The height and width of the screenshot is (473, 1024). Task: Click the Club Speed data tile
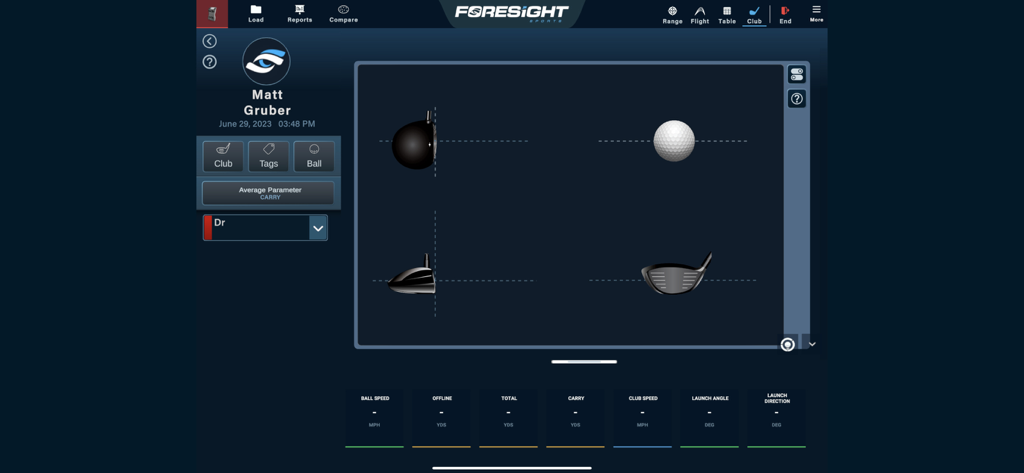click(643, 418)
